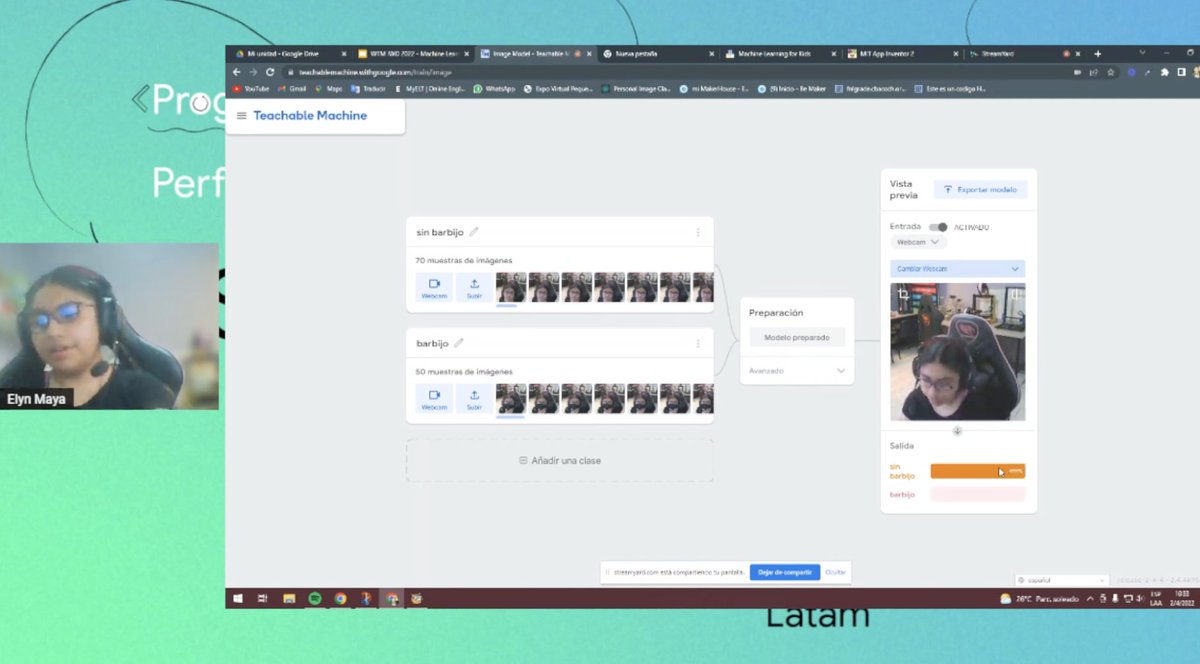Click the Teachable Machine logo text
Screen dimensions: 1200x664
pyautogui.click(x=310, y=116)
